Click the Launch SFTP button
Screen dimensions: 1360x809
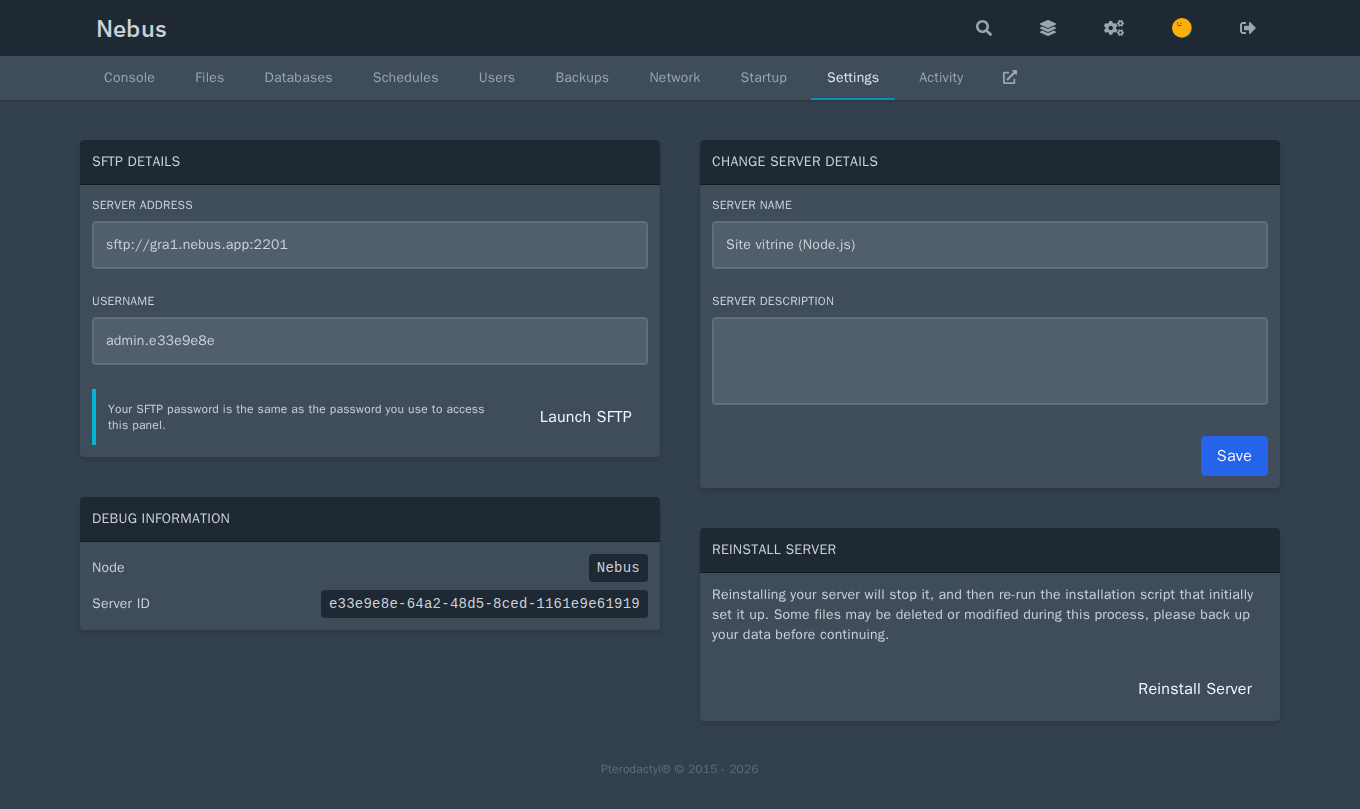(x=586, y=417)
